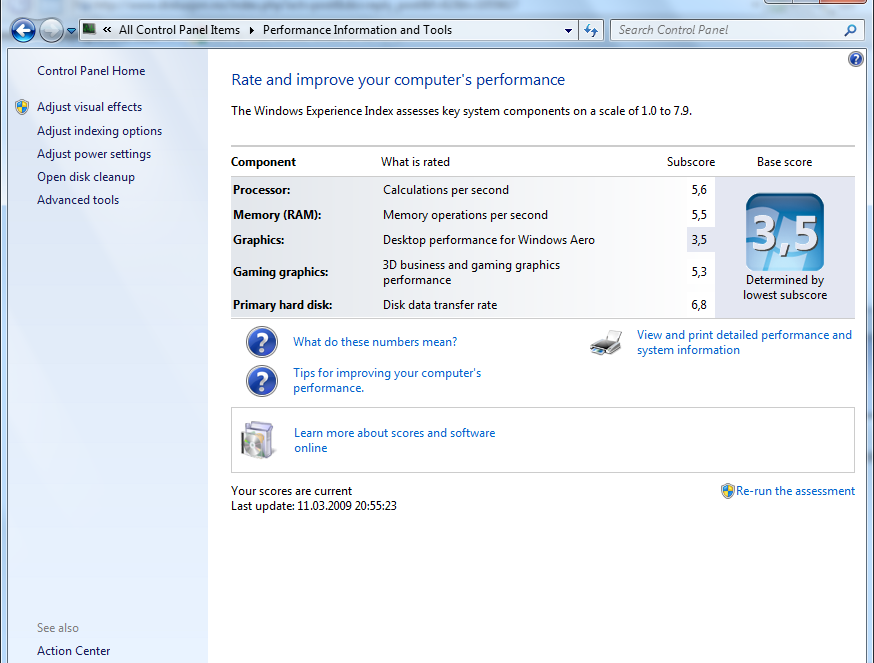This screenshot has height=663, width=874.
Task: Click the Processor row label
Action: (x=261, y=190)
